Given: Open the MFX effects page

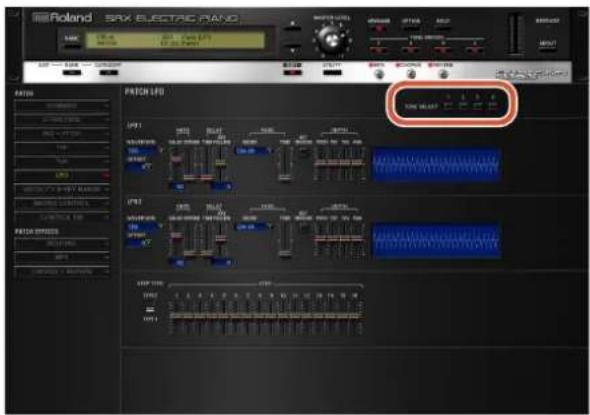Looking at the screenshot, I should 62,258.
